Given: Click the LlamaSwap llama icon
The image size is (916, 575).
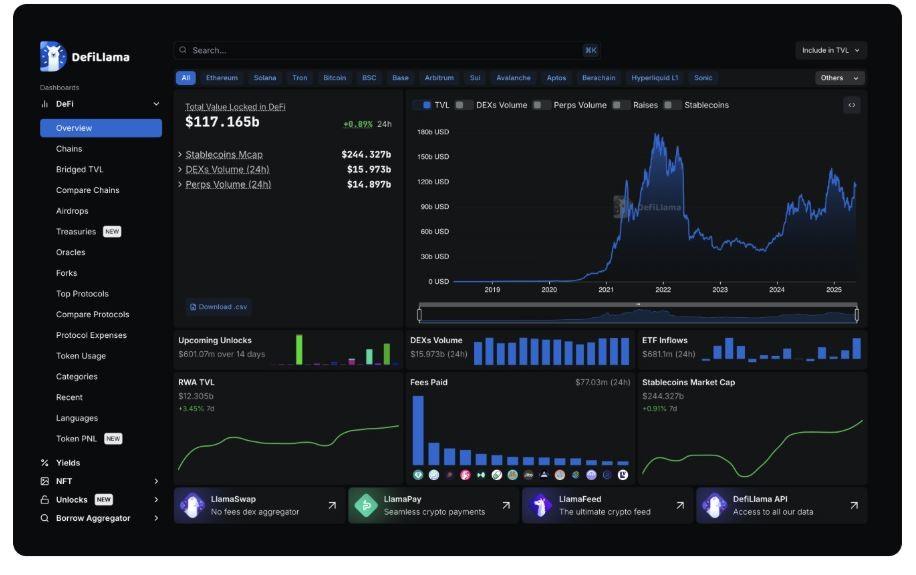Looking at the screenshot, I should coord(191,506).
